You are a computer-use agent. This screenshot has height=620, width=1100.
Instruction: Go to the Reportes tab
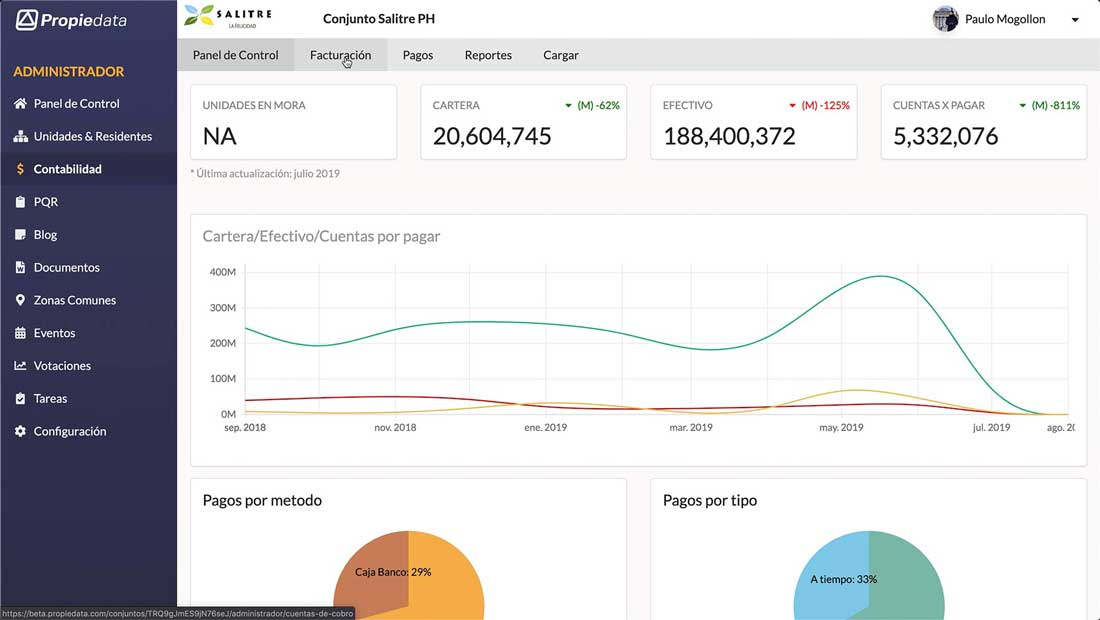pyautogui.click(x=488, y=55)
